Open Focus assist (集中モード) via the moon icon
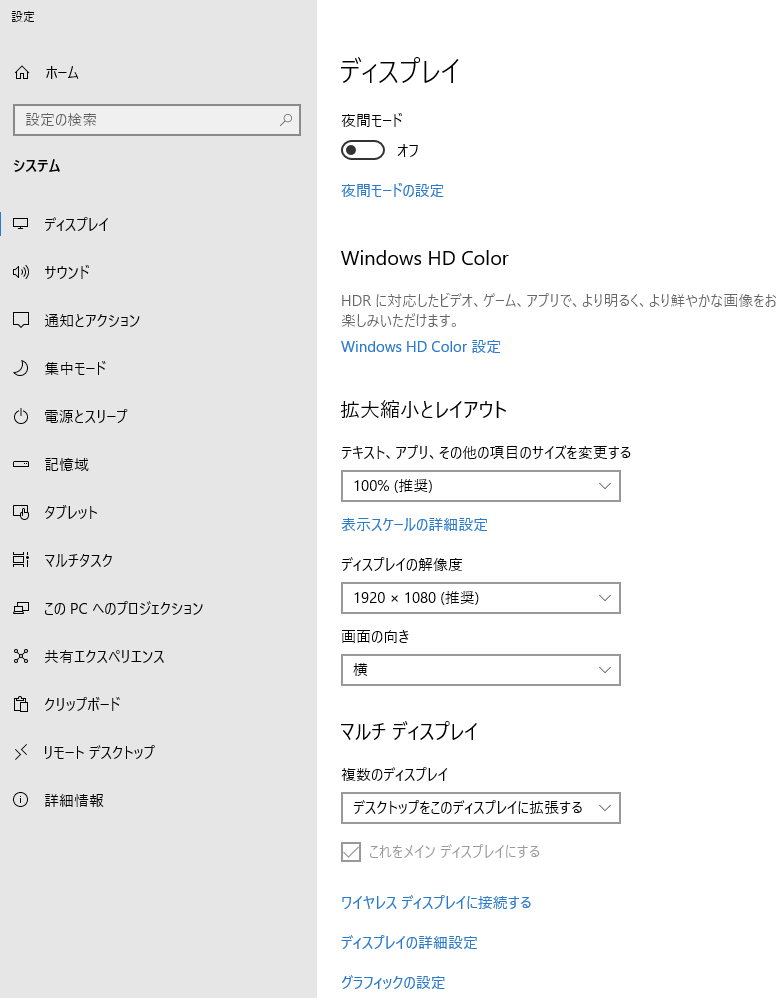782x998 pixels. (21, 368)
